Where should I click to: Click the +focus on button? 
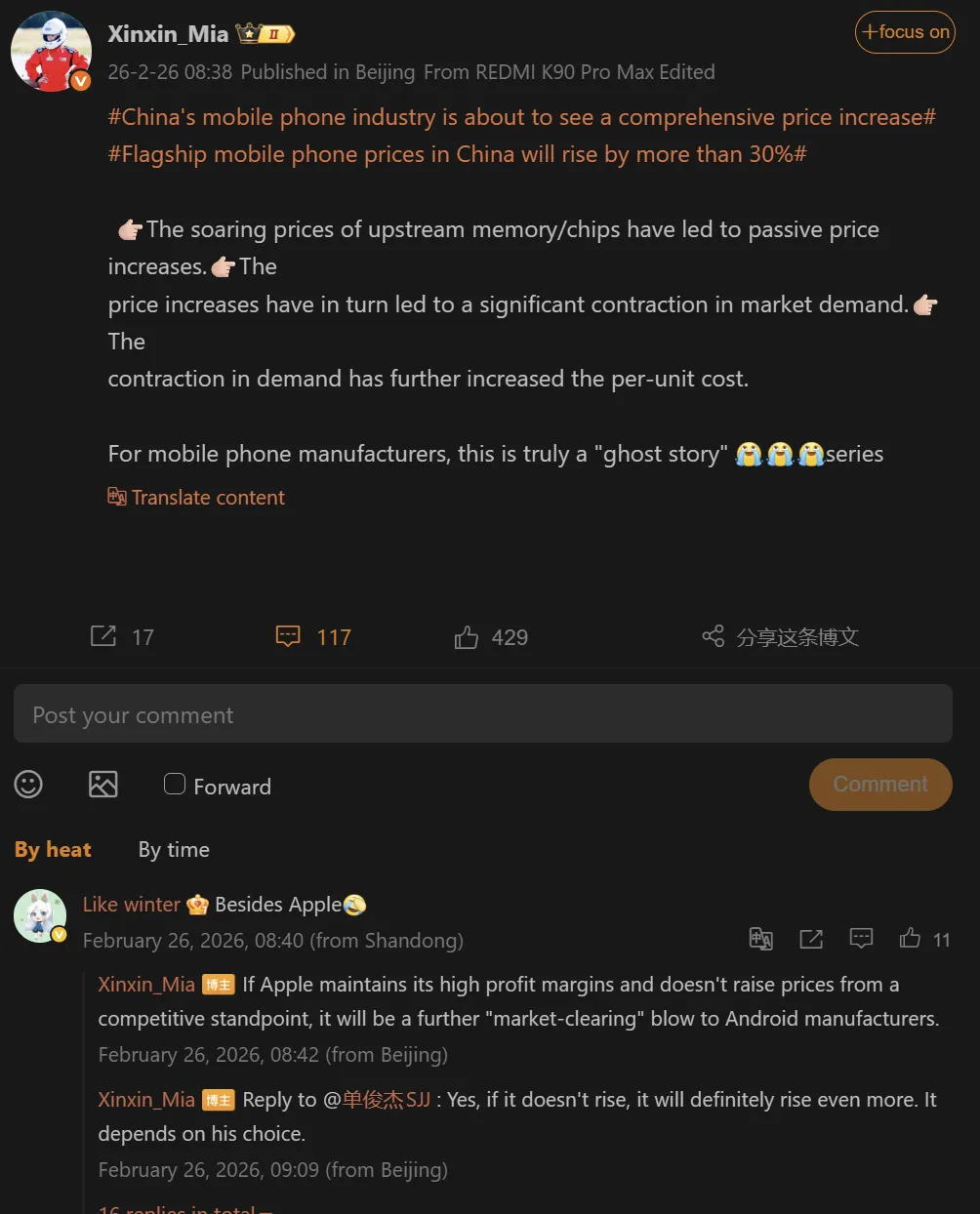[x=905, y=32]
